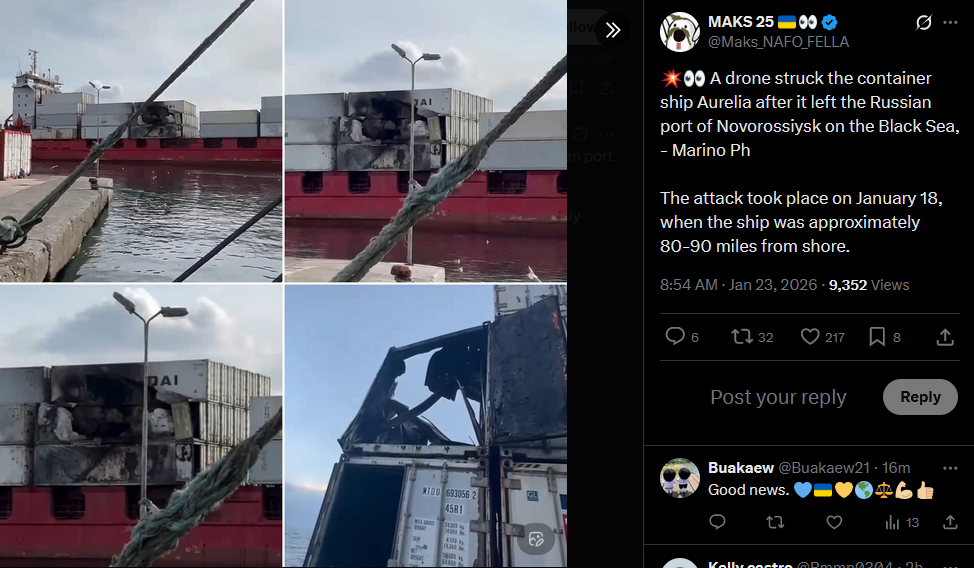View analytics of Buakaew's reply showing 13
Screen dimensions: 974x568
[x=901, y=523]
